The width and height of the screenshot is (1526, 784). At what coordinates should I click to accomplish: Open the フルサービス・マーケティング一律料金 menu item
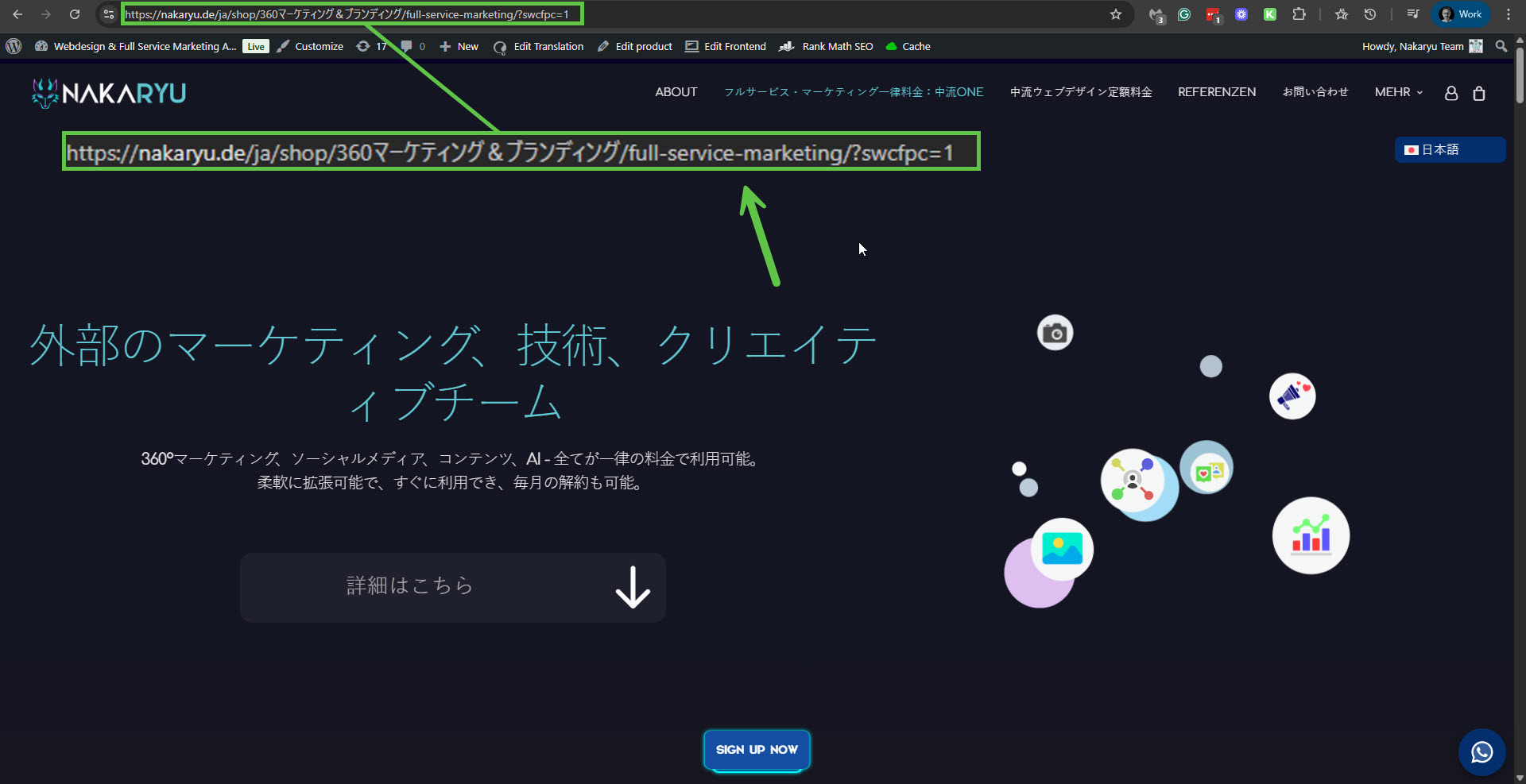click(x=854, y=92)
